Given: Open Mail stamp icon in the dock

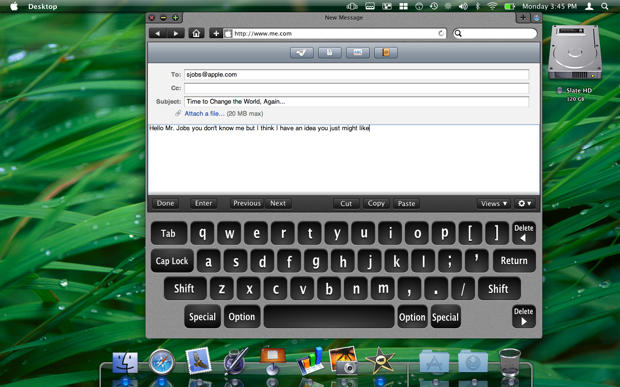Looking at the screenshot, I should [x=198, y=361].
